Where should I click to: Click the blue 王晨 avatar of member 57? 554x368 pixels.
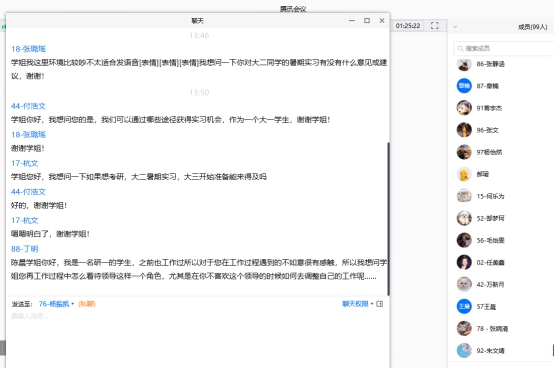[464, 307]
